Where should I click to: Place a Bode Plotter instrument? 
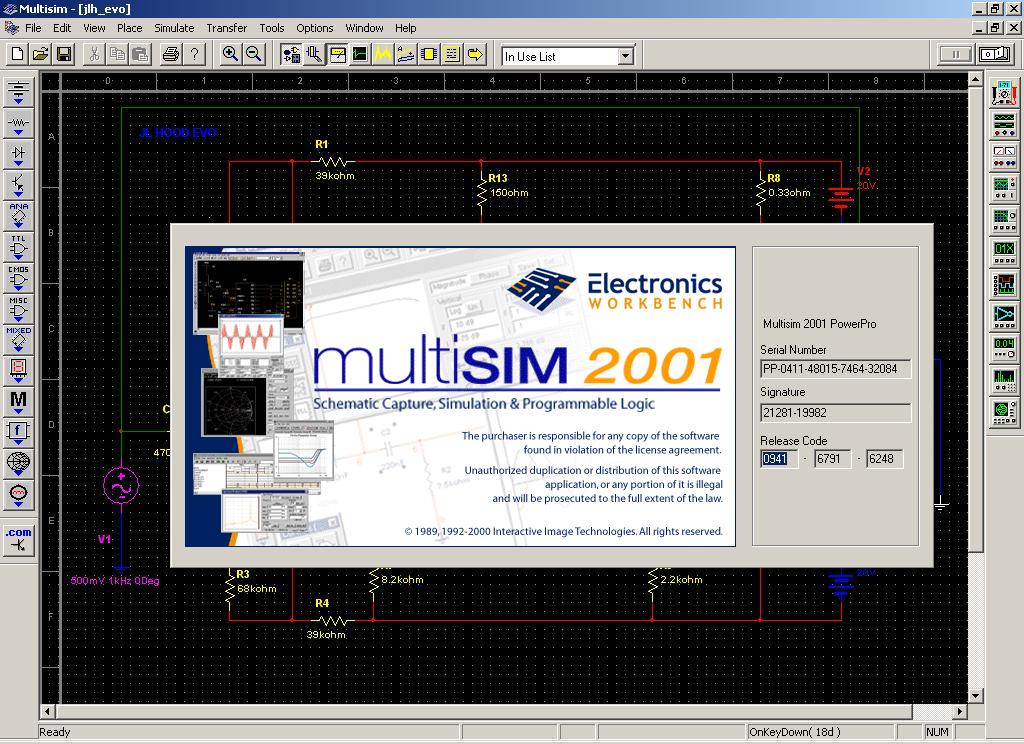point(1004,219)
